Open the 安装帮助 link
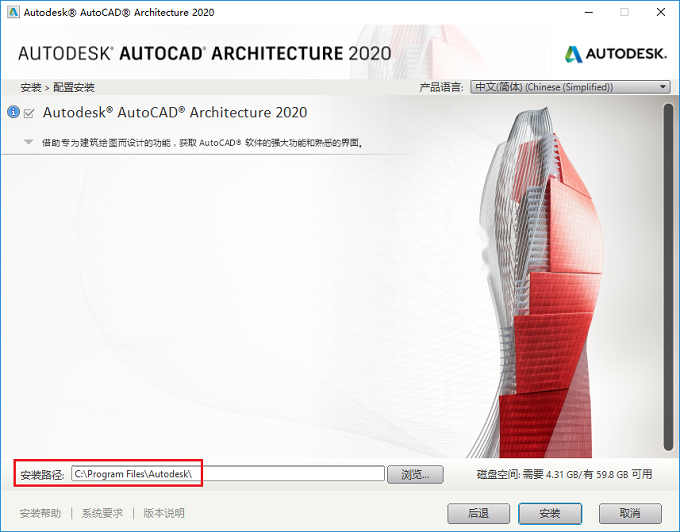The height and width of the screenshot is (532, 680). pos(40,513)
